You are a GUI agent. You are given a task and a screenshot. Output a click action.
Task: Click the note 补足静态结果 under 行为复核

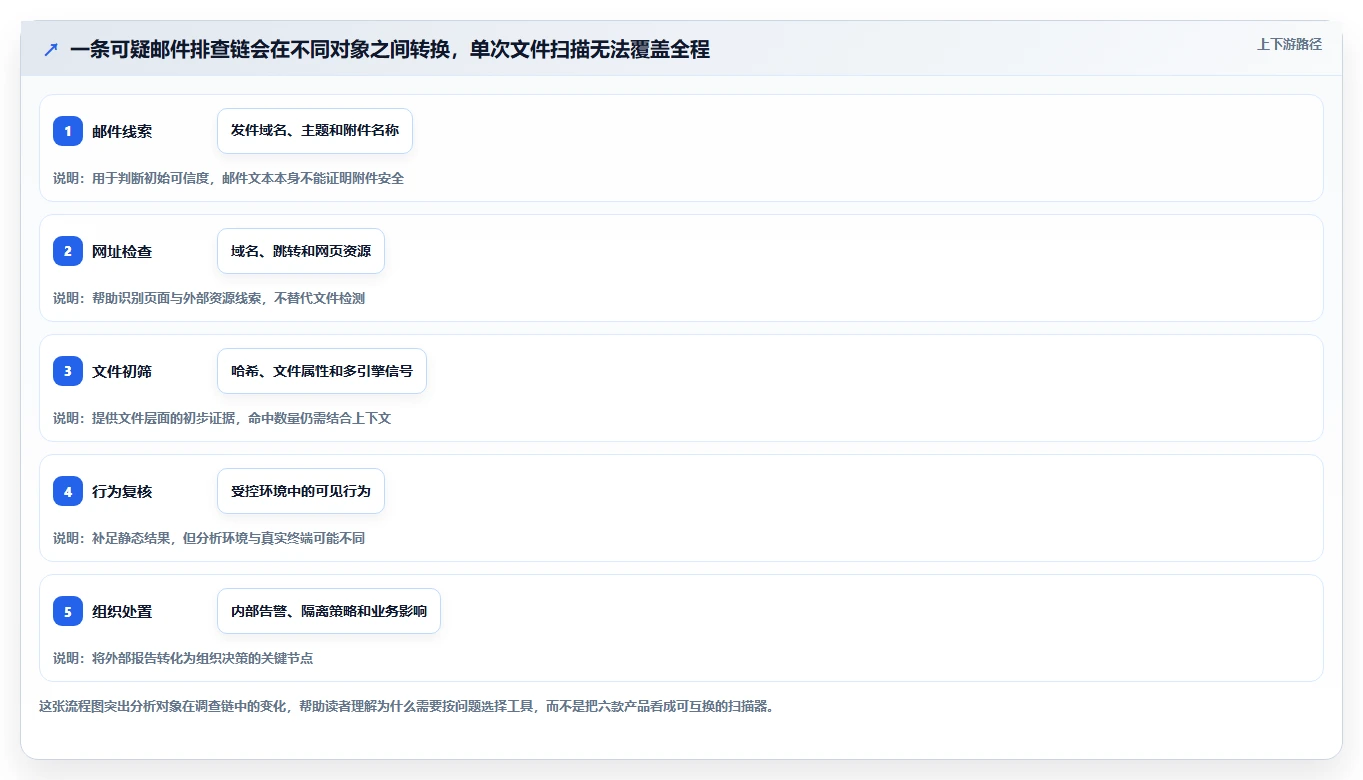209,538
